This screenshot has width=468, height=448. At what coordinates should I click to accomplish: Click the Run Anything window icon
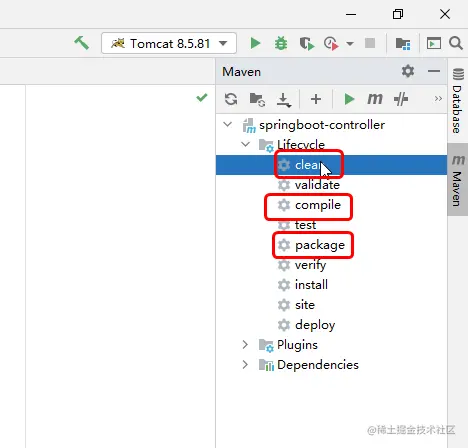click(x=434, y=43)
